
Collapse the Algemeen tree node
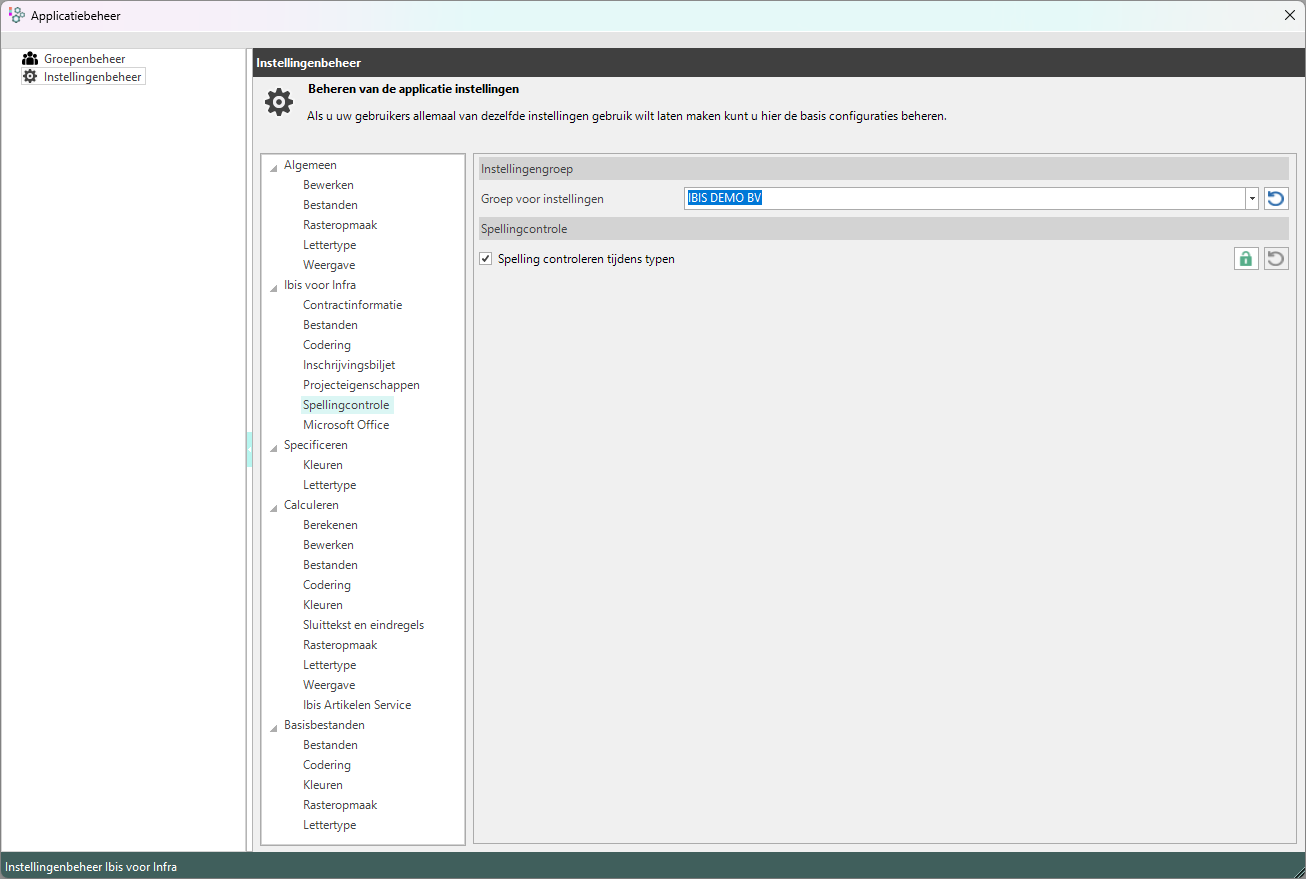(274, 167)
